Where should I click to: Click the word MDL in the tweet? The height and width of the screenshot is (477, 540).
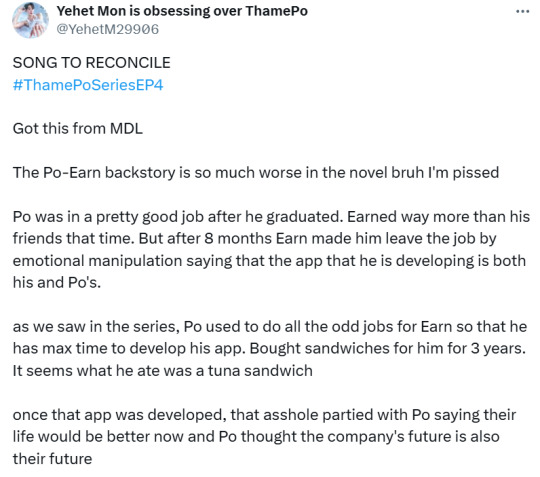point(126,128)
